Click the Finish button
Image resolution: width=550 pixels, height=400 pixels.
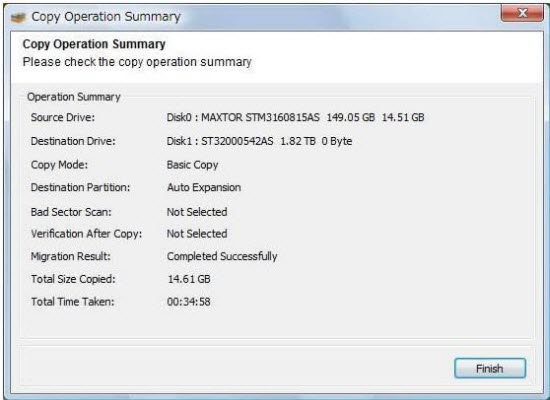[x=490, y=368]
